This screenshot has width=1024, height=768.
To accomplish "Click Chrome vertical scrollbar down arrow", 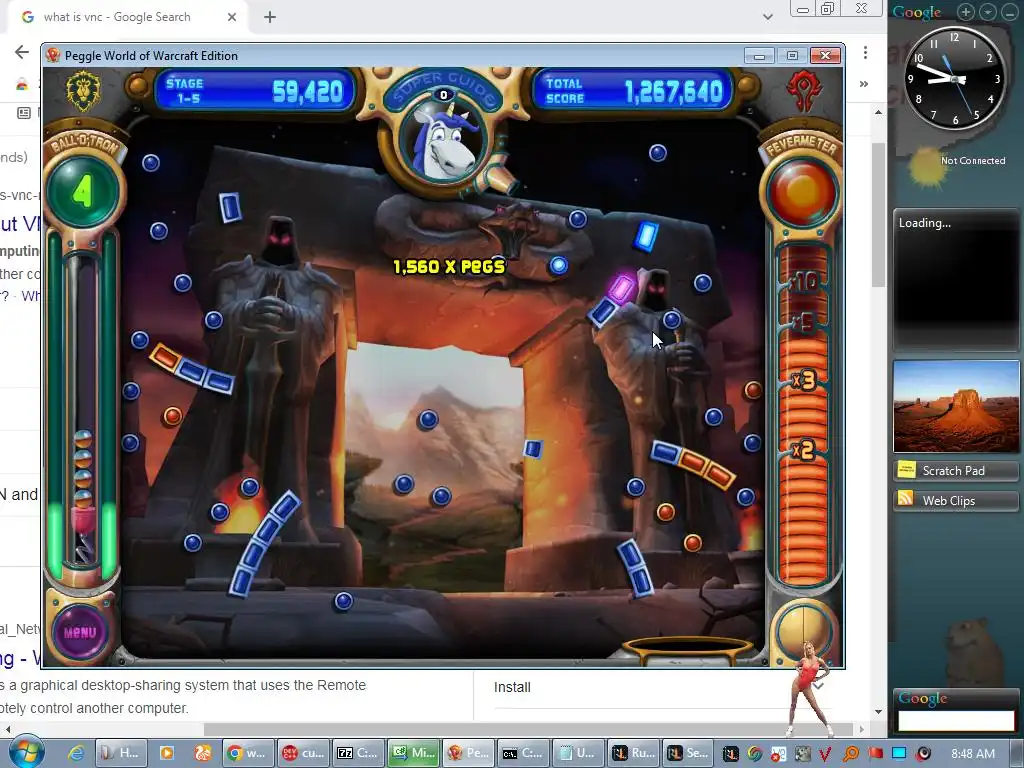I will click(878, 711).
